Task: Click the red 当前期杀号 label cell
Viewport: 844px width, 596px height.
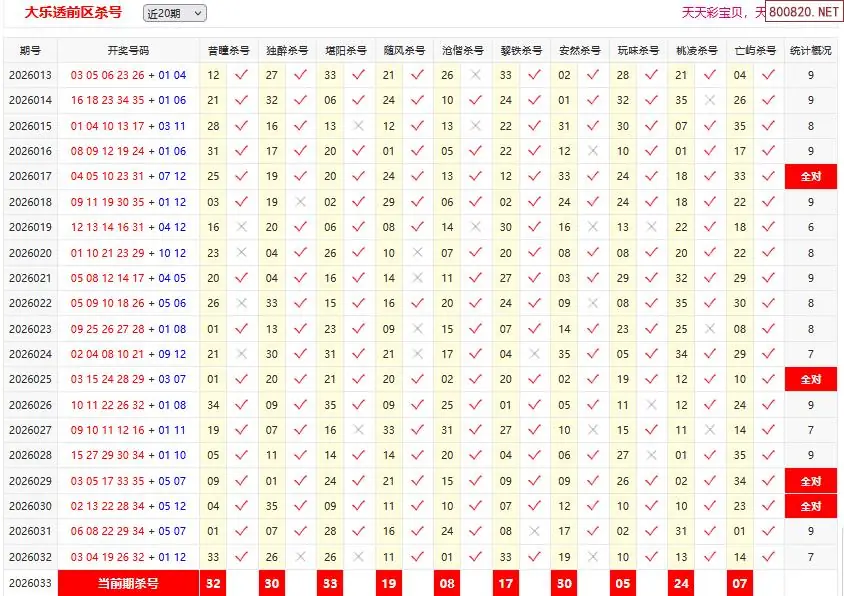Action: click(x=128, y=583)
